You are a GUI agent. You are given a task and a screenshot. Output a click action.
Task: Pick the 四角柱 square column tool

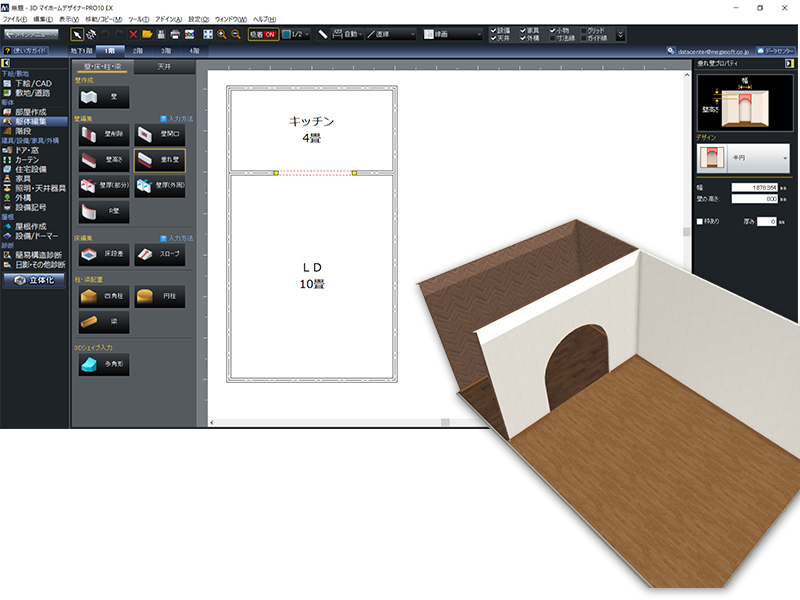coord(104,297)
